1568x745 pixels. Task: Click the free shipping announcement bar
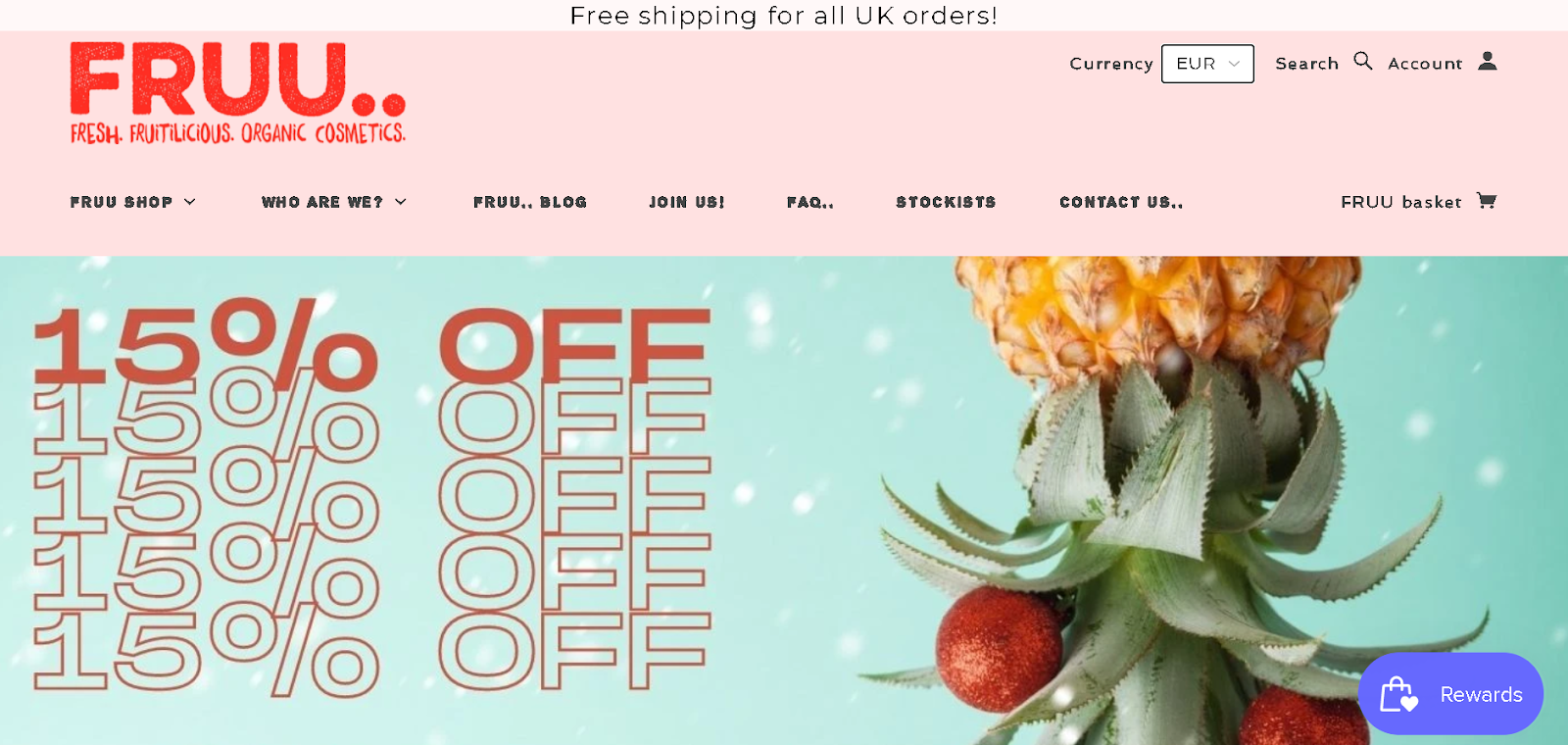[x=784, y=16]
